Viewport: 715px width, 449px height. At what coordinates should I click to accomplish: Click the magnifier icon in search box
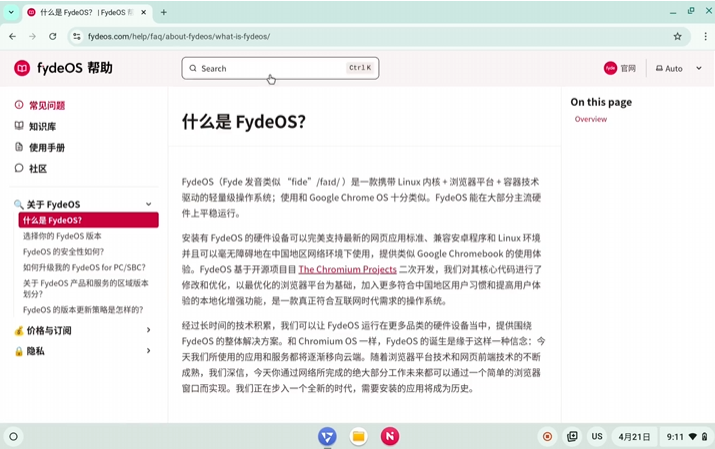point(193,68)
